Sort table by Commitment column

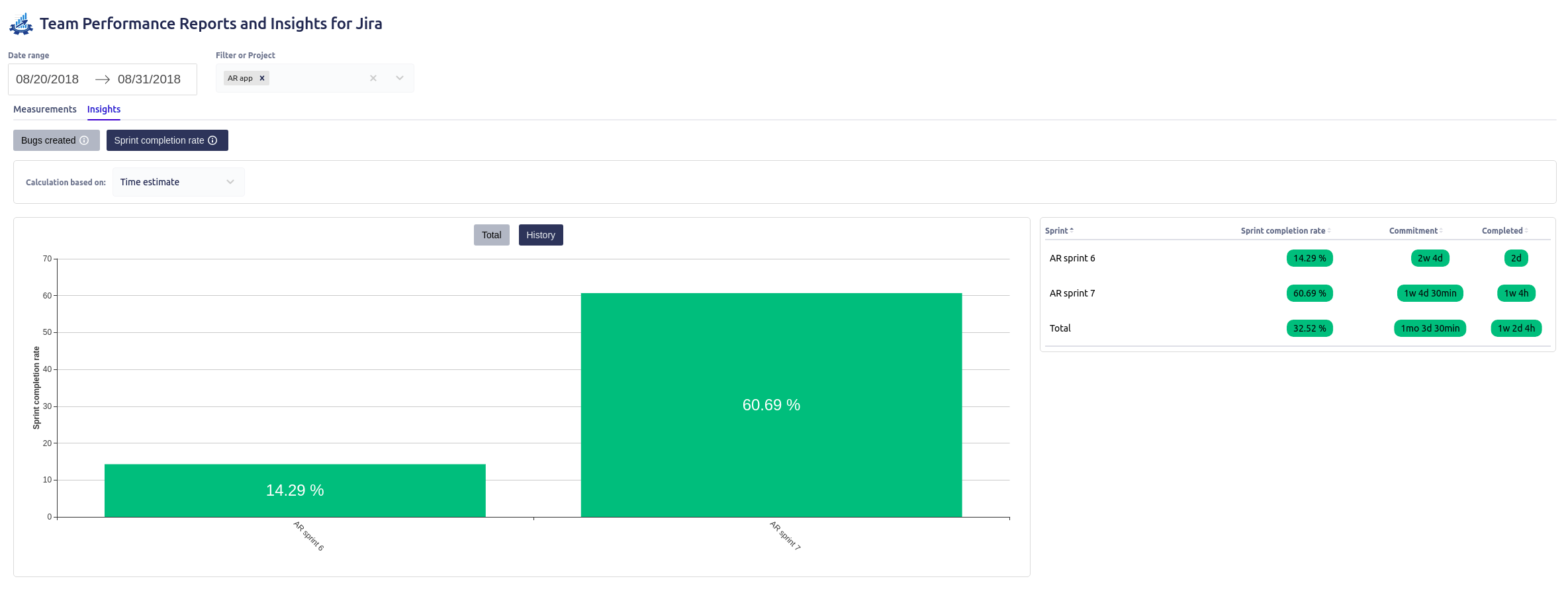(x=1416, y=231)
